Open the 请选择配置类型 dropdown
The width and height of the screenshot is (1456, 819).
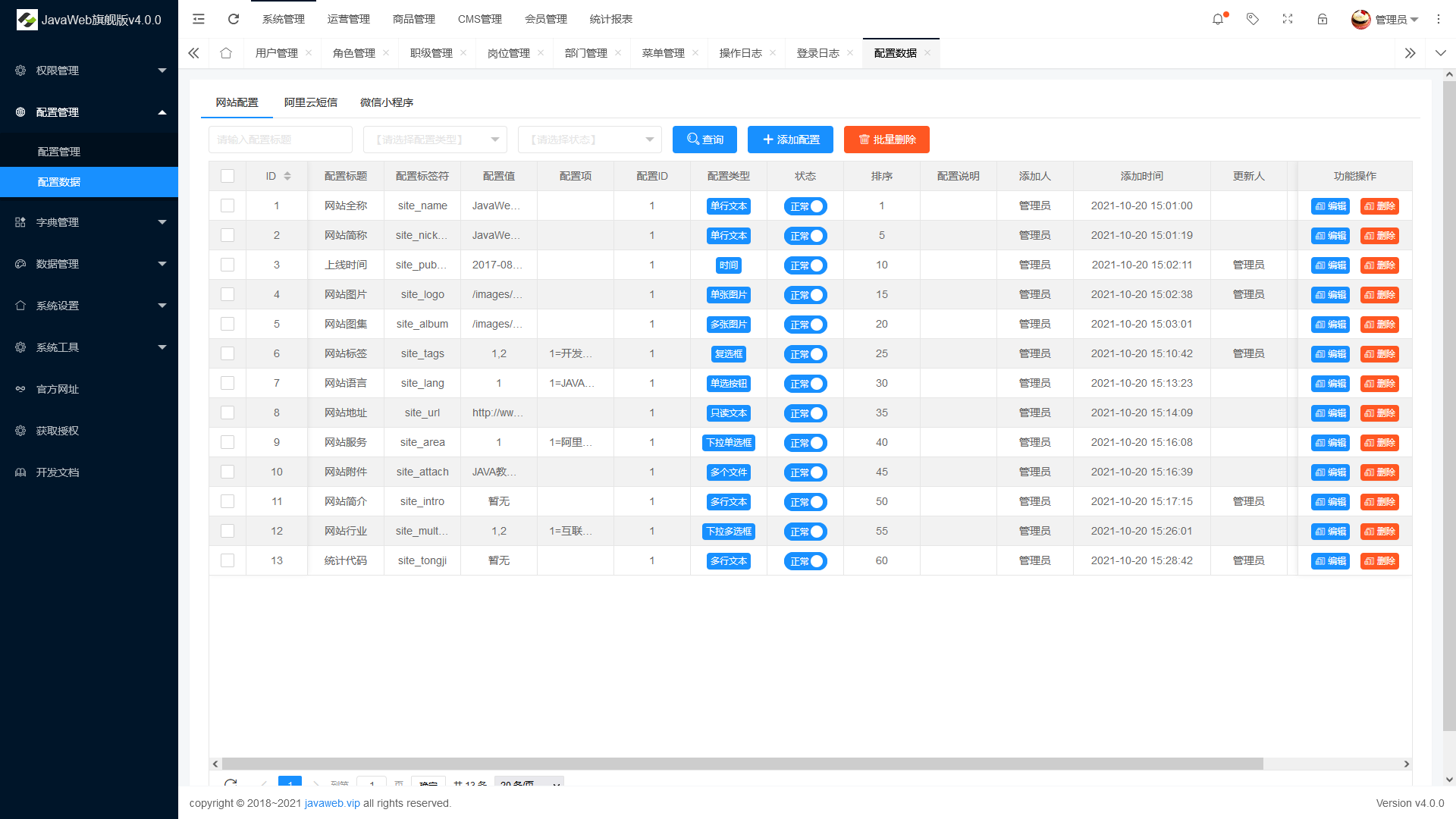point(435,140)
